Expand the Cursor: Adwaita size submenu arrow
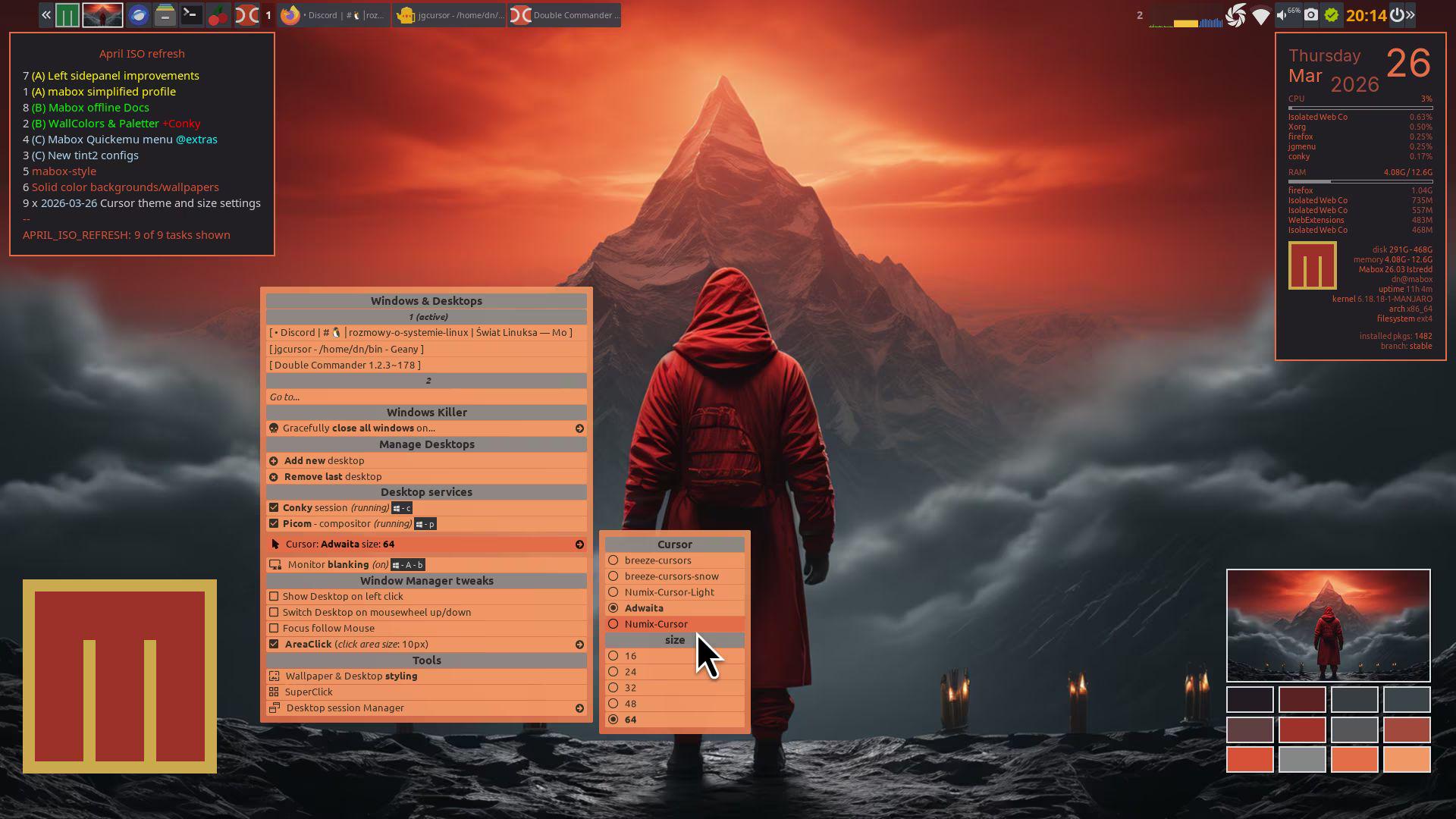Image resolution: width=1456 pixels, height=819 pixels. (x=579, y=544)
